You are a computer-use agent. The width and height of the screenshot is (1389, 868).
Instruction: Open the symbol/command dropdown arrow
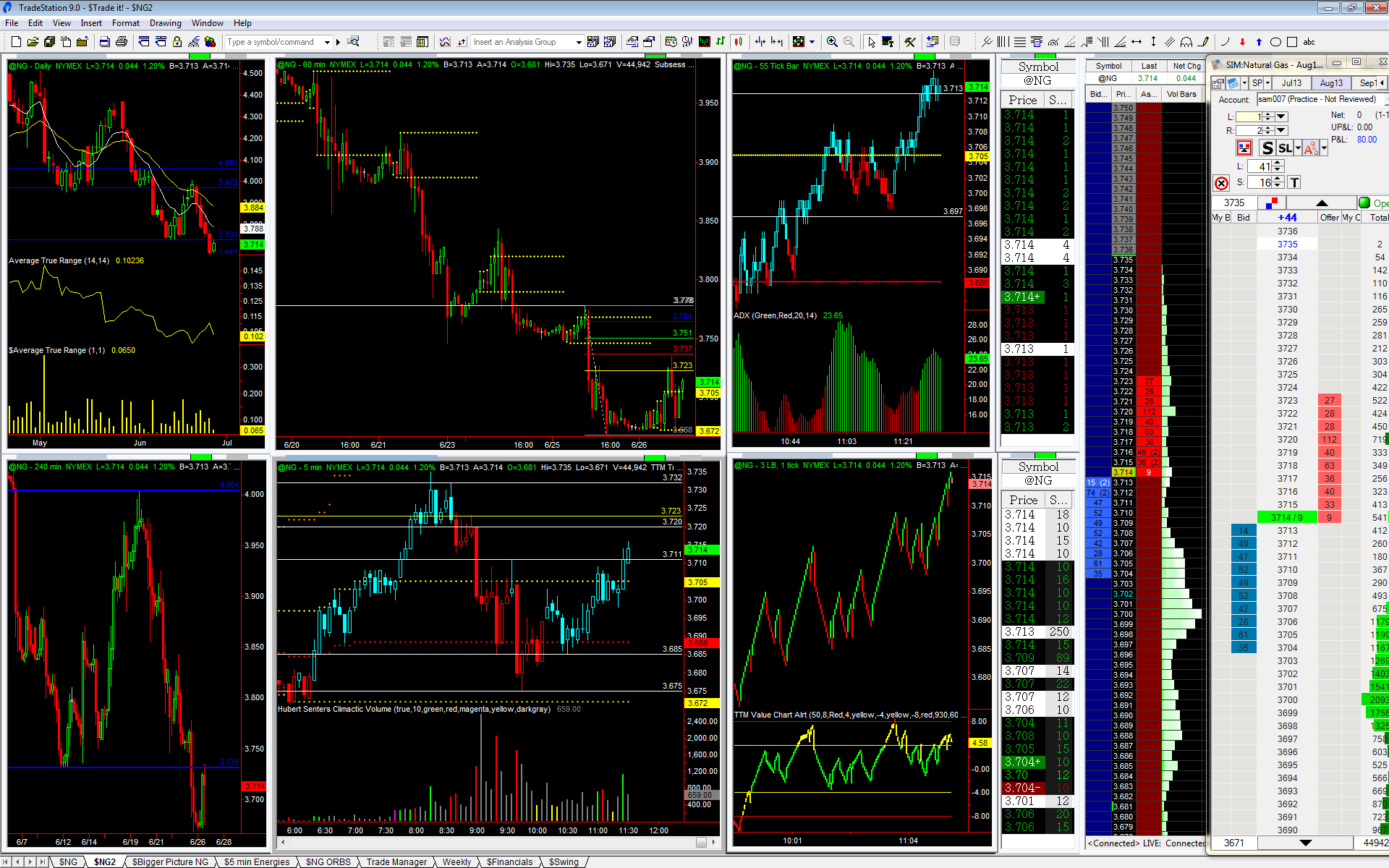click(x=327, y=42)
